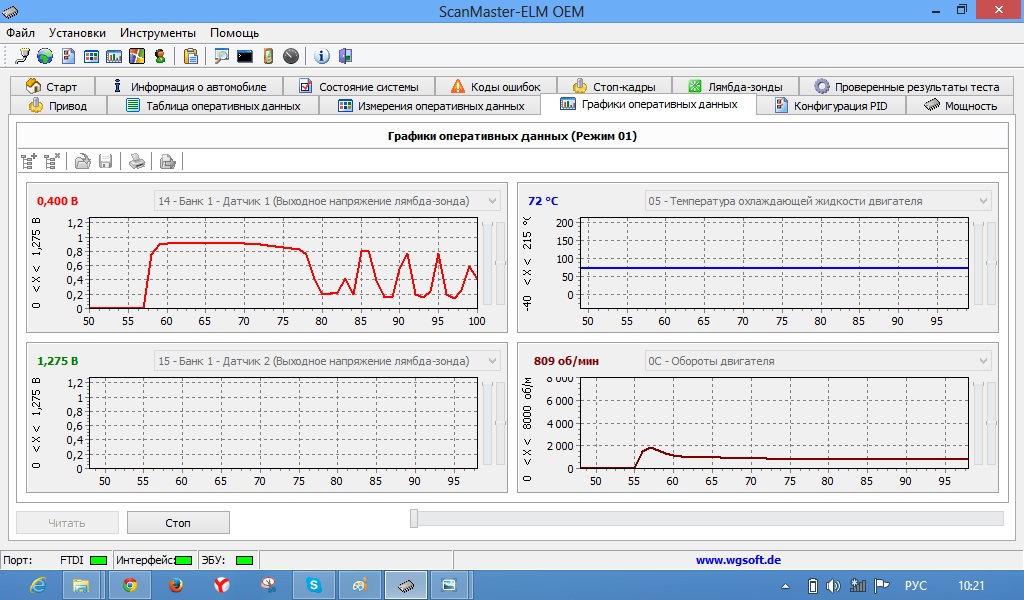The height and width of the screenshot is (600, 1024).
Task: Click the remove graph tree icon
Action: pos(52,160)
